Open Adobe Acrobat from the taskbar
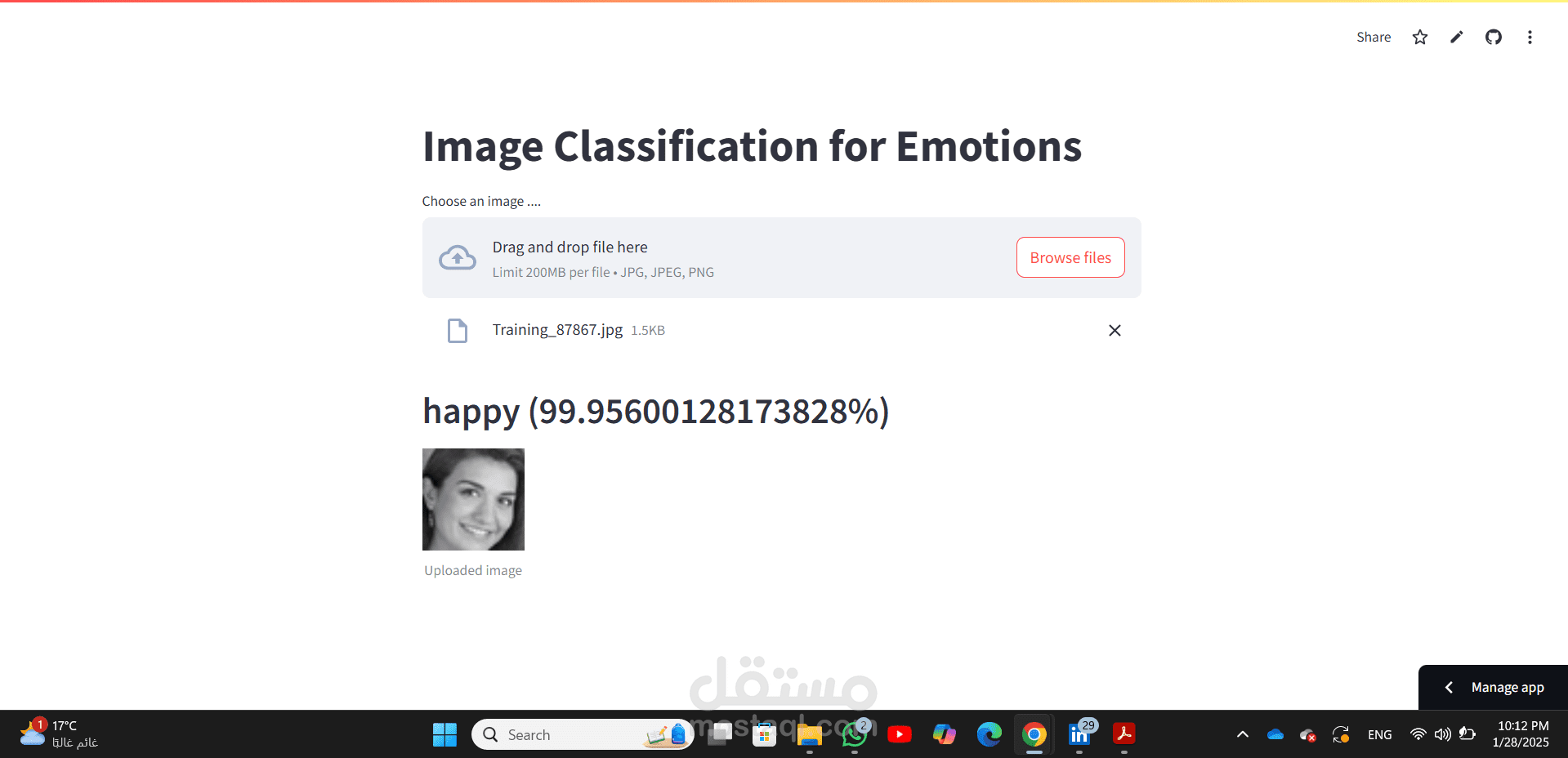 1124,734
